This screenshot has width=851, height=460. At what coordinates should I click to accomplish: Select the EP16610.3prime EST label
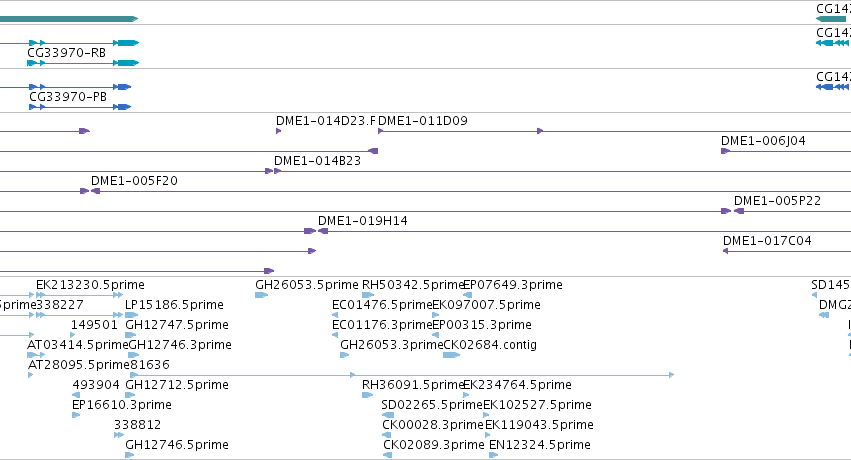pos(122,405)
